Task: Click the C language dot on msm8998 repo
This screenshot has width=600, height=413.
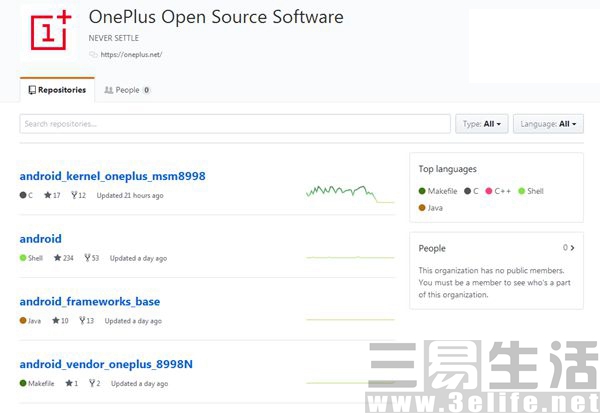Action: [x=23, y=195]
